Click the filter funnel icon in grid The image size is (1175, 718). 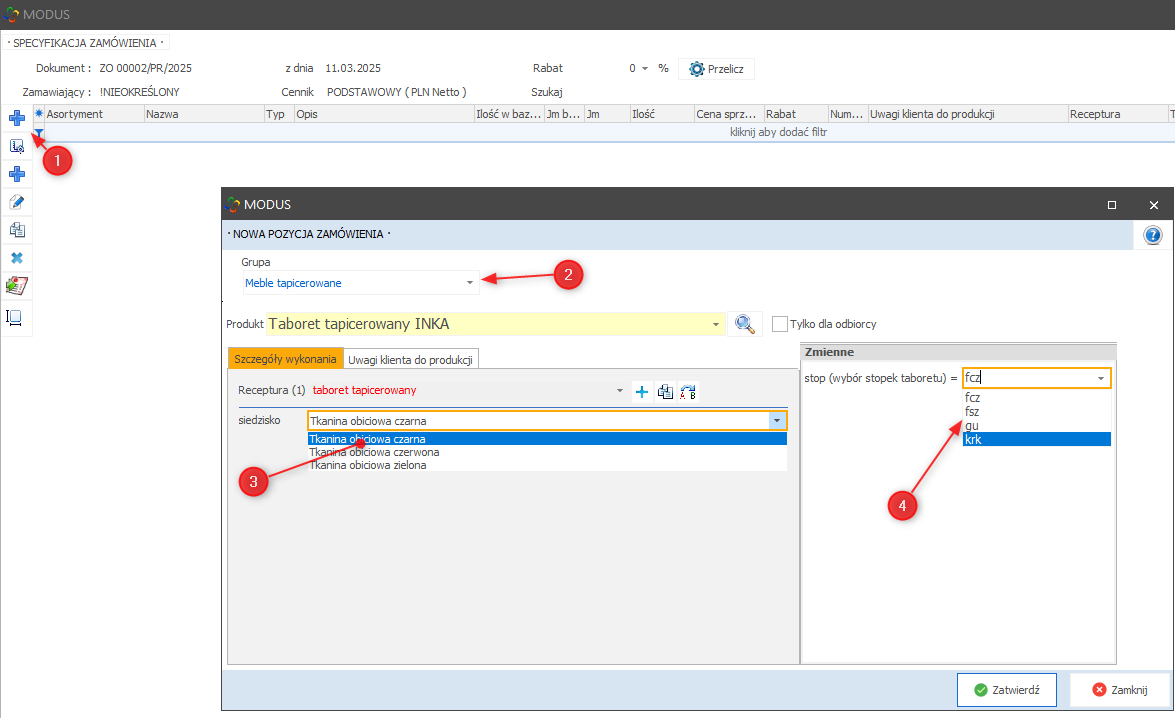(38, 132)
